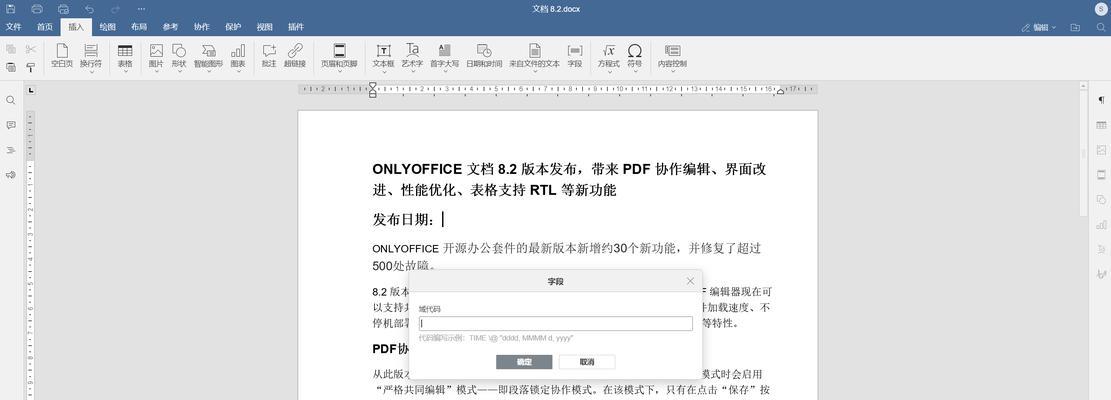This screenshot has width=1111, height=400.
Task: Open the Find search icon in left sidebar
Action: tap(11, 101)
